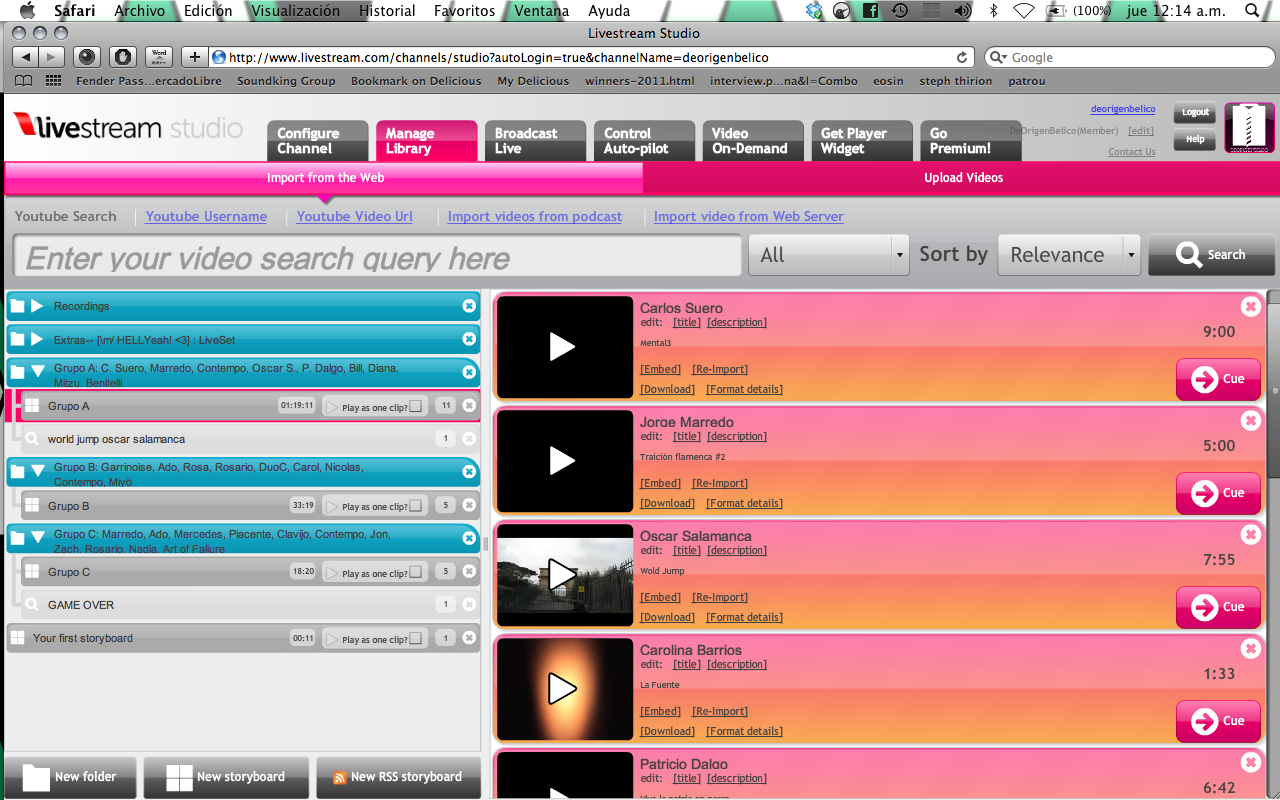Viewport: 1280px width, 800px height.
Task: Open the 'All' category dropdown
Action: pos(828,255)
